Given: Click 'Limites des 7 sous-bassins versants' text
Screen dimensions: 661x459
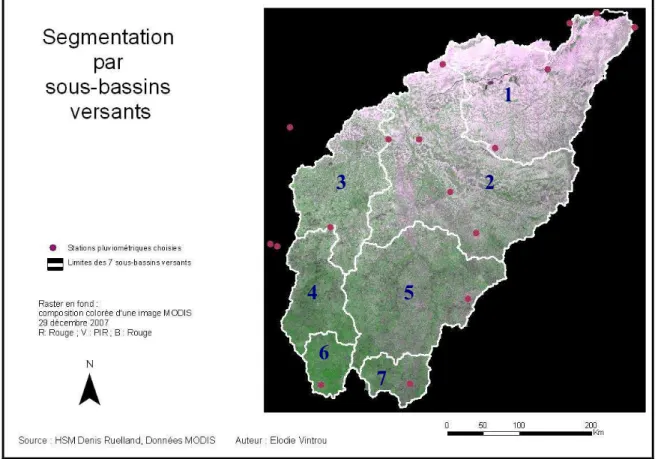Looking at the screenshot, I should coord(129,263).
